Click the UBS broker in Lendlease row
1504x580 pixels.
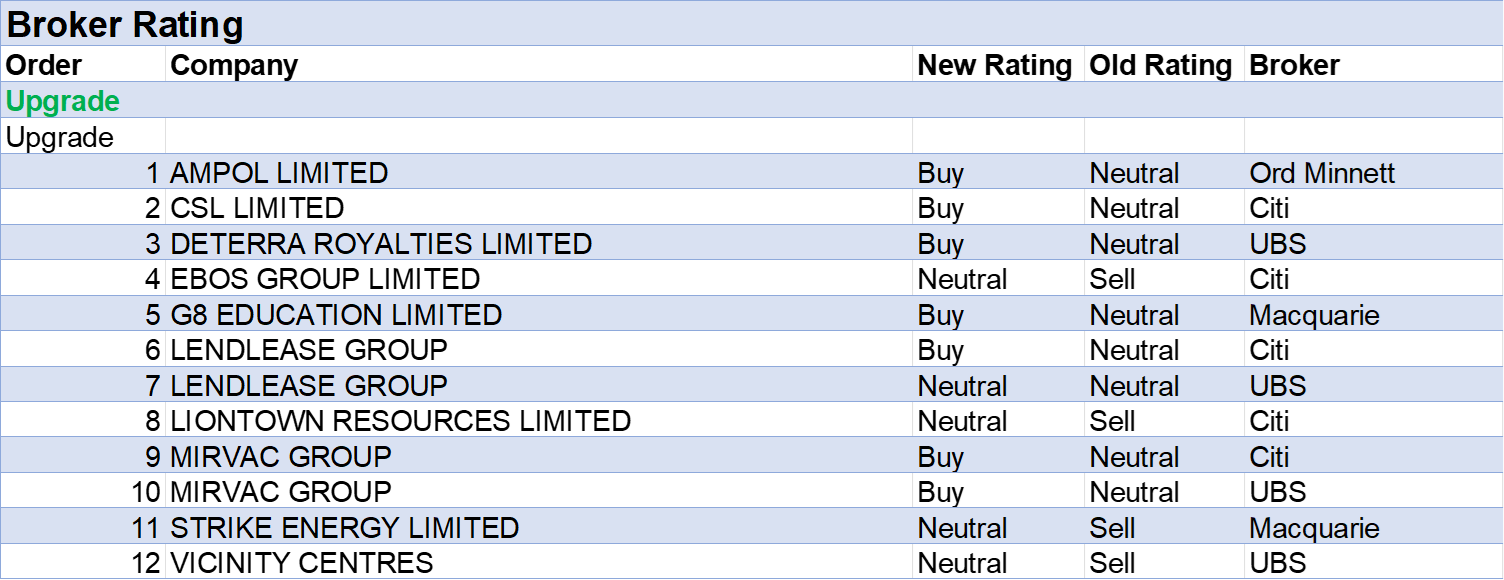(1278, 386)
